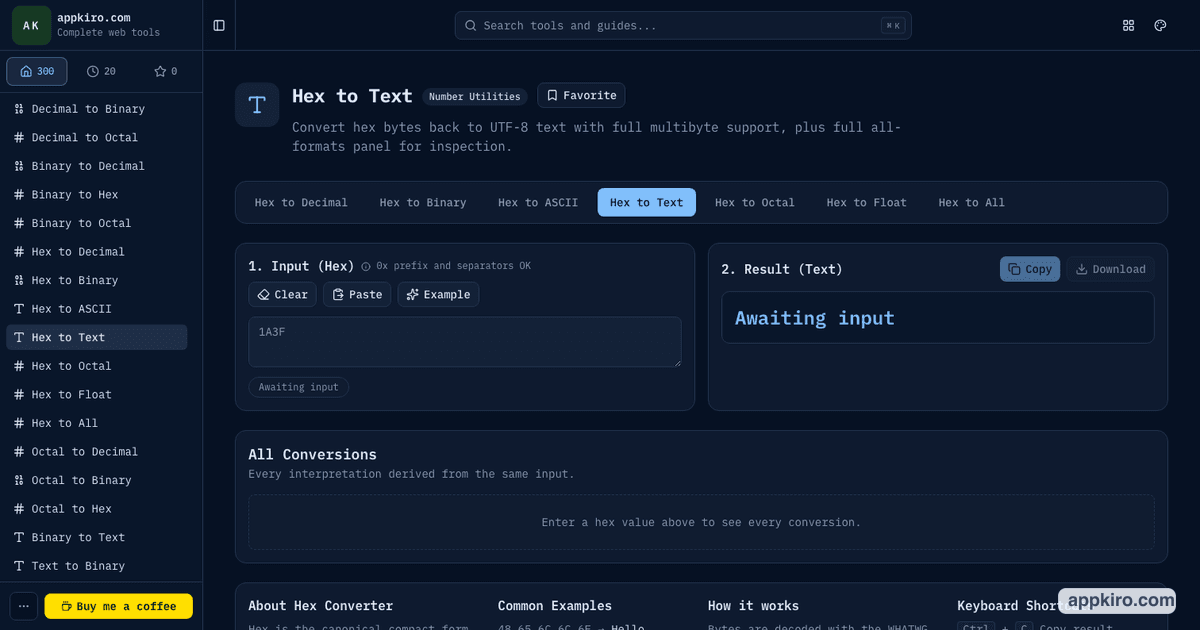Click the ⌘K shortcut badge

(x=892, y=26)
